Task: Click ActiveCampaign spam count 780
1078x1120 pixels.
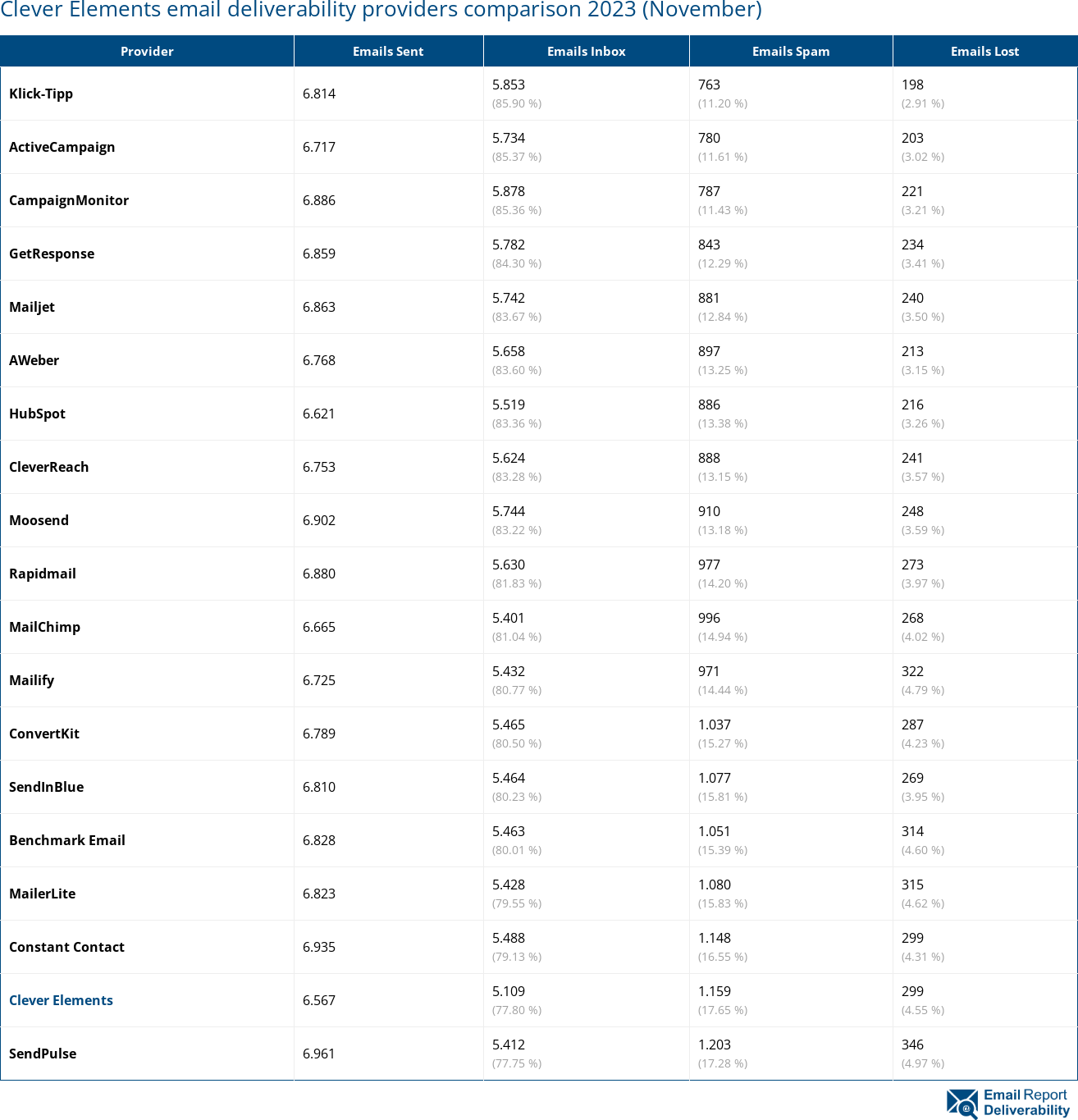Action: click(x=710, y=138)
